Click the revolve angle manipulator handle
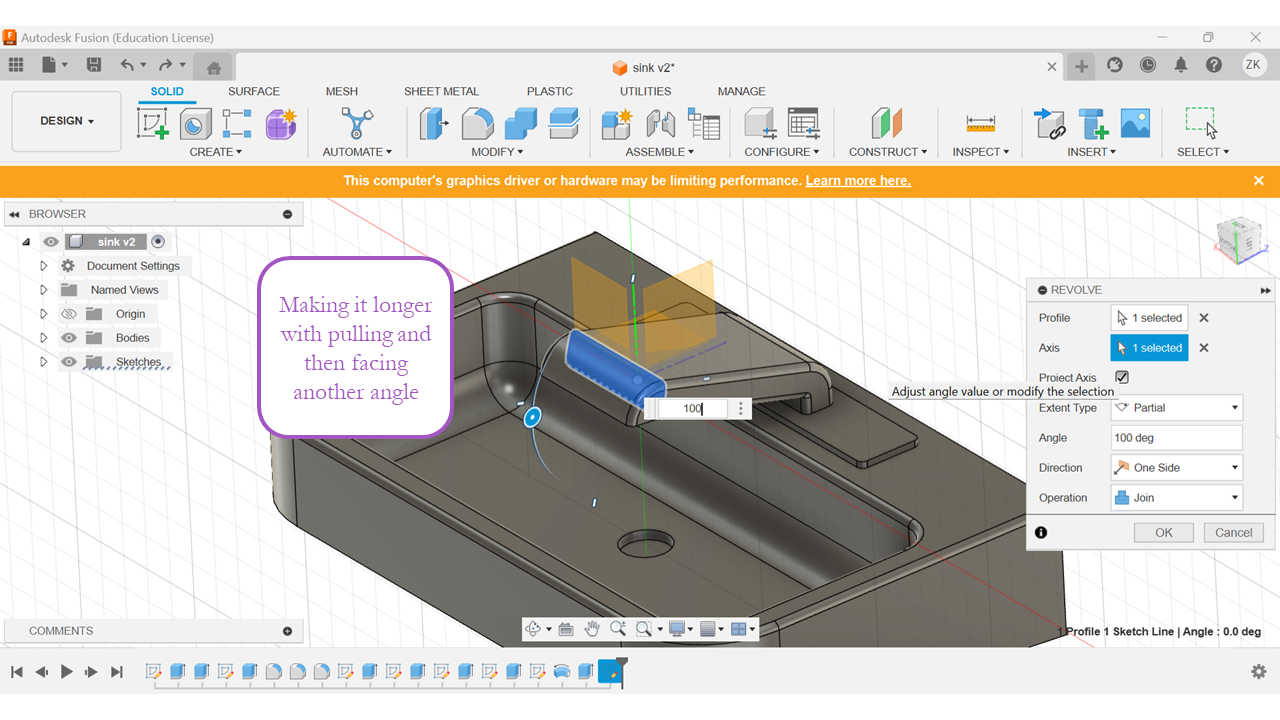 pos(533,416)
